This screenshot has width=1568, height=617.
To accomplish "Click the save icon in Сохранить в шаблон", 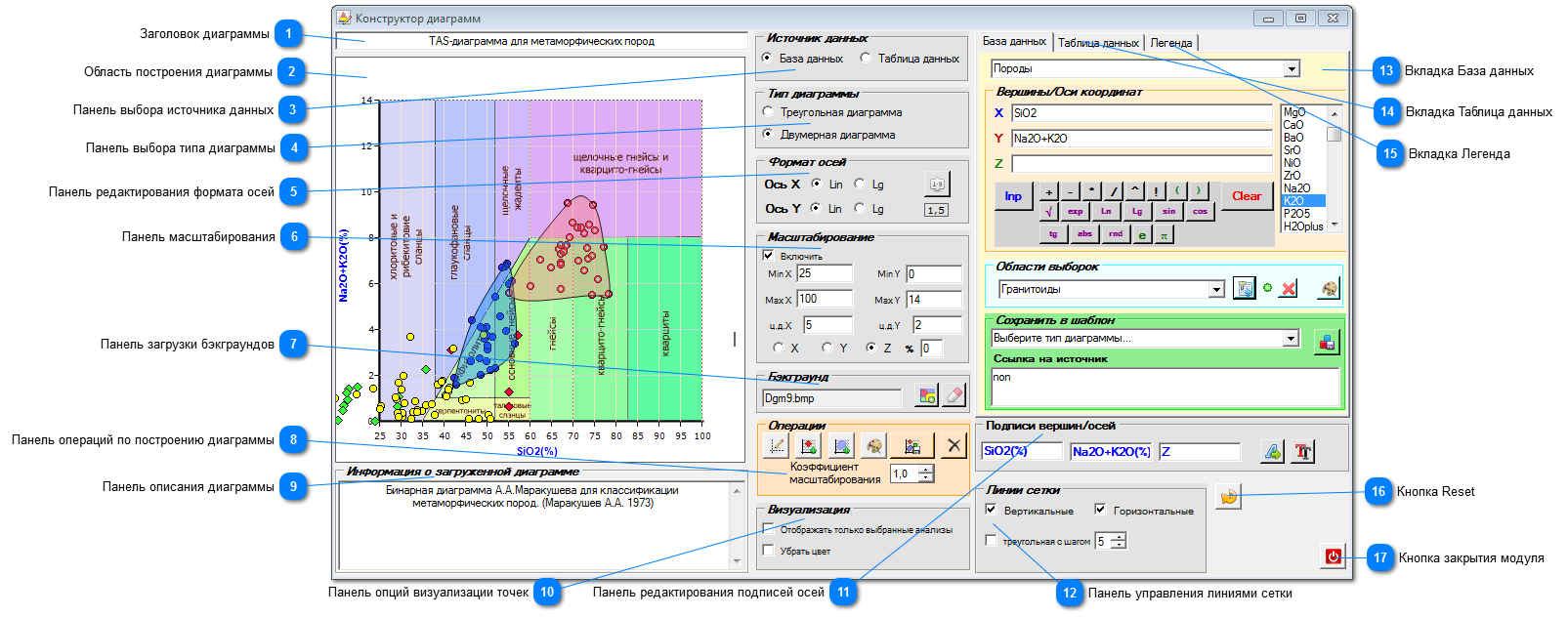I will coord(1327,342).
